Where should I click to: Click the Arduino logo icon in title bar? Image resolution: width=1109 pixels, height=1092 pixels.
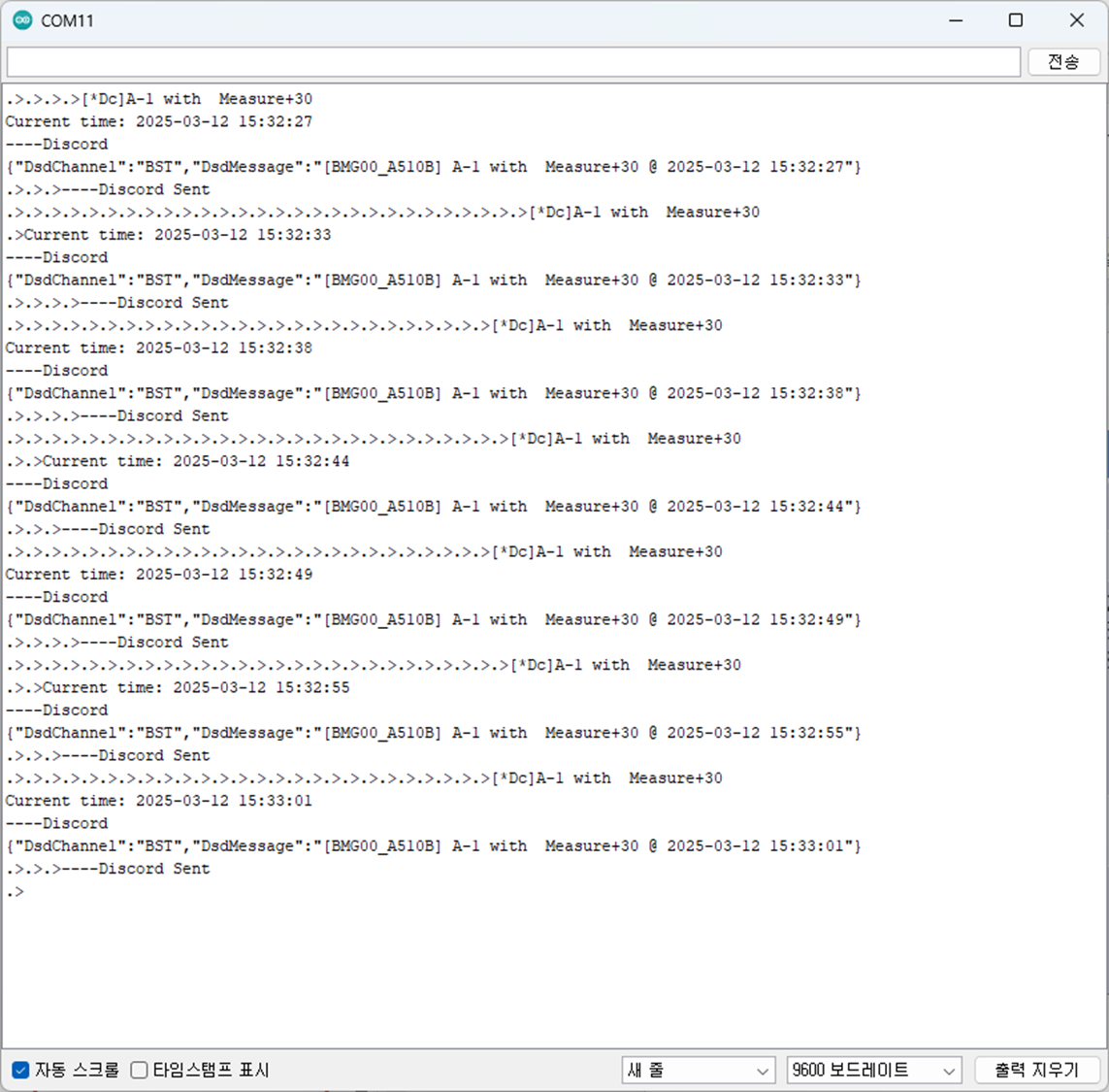click(22, 20)
